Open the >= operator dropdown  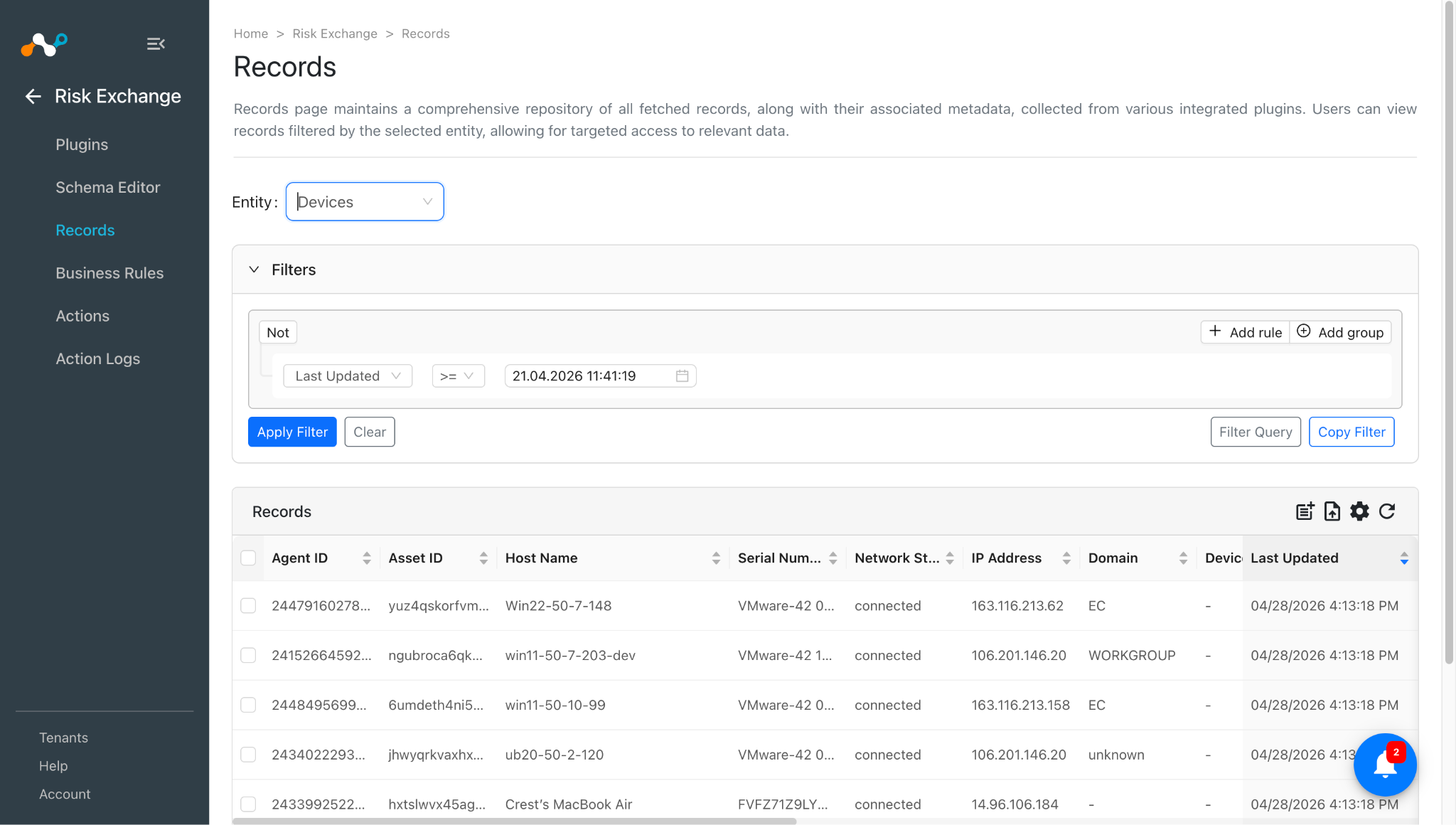pyautogui.click(x=459, y=376)
